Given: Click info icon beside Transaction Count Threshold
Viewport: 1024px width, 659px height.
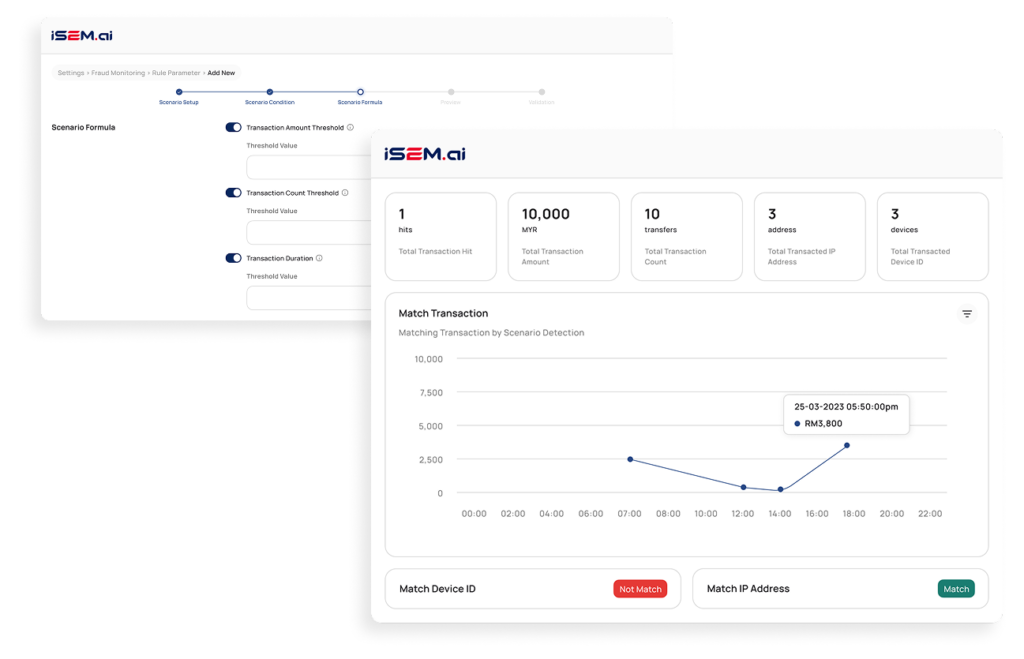Looking at the screenshot, I should pyautogui.click(x=344, y=193).
